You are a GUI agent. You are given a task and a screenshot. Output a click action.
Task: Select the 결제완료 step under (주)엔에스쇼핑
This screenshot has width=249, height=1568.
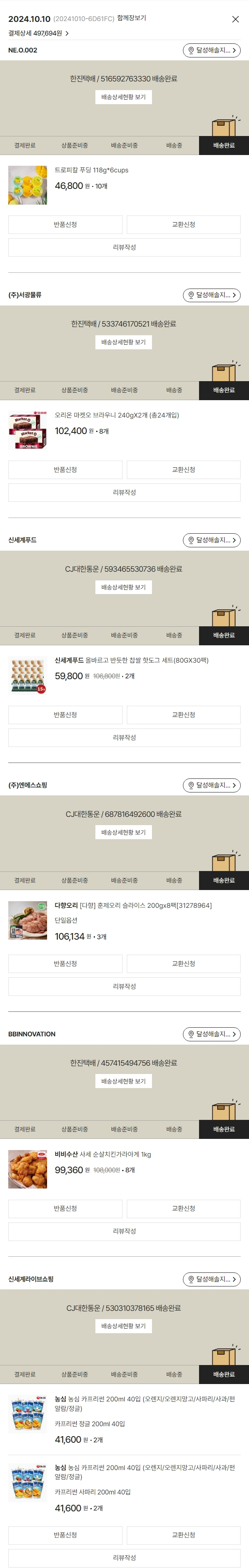[x=25, y=880]
